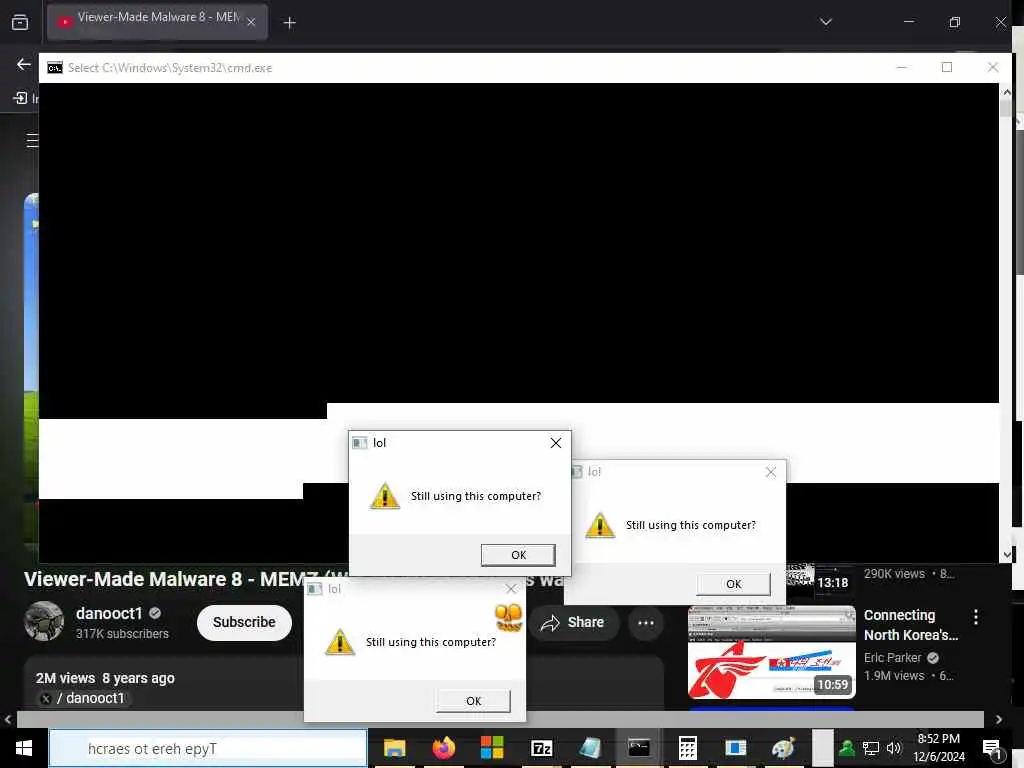1024x768 pixels.
Task: Select the Viewer-Made Malware 8 tab
Action: click(x=157, y=21)
